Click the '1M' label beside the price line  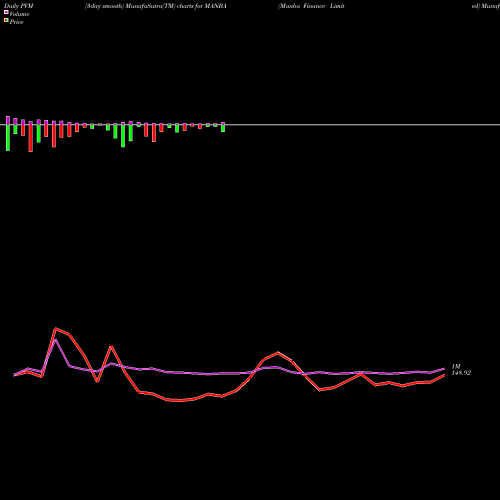456,366
